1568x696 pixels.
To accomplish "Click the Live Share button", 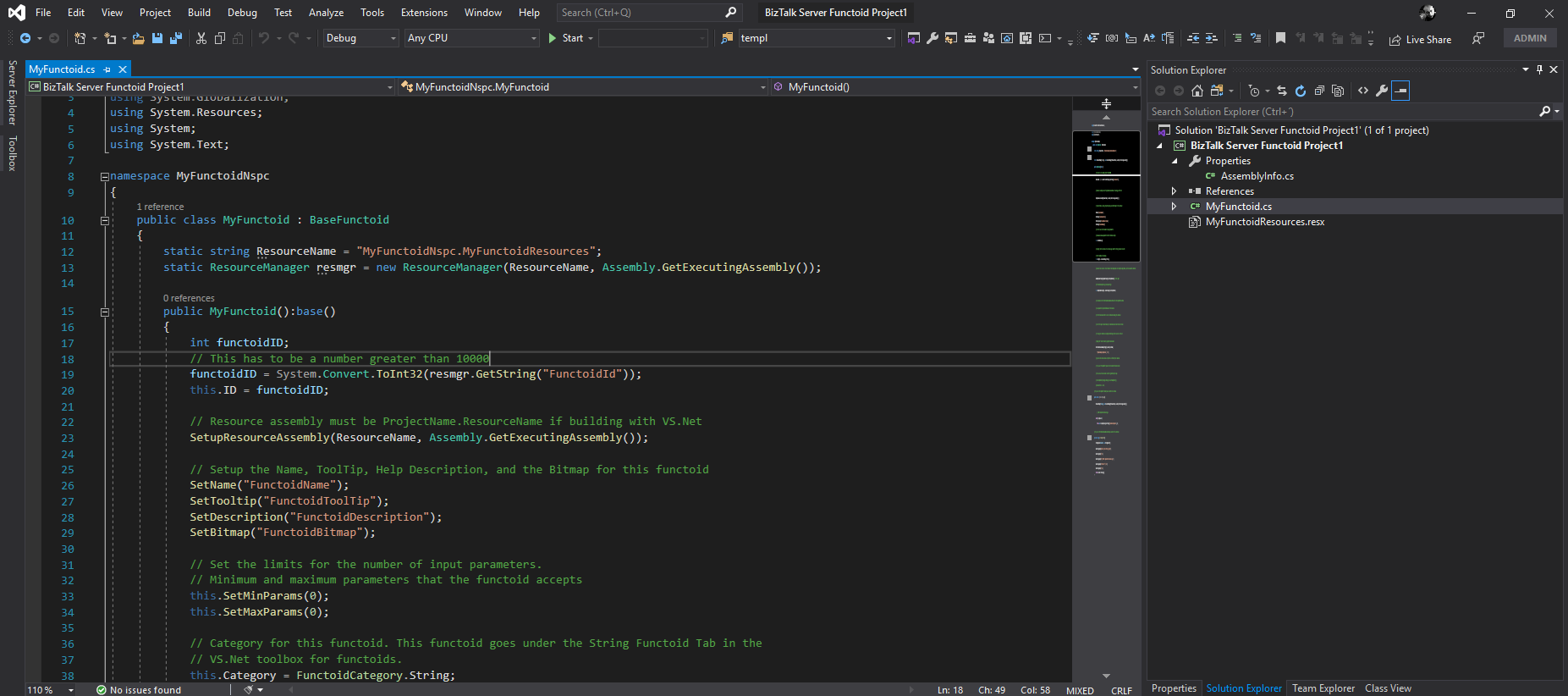I will pyautogui.click(x=1421, y=39).
